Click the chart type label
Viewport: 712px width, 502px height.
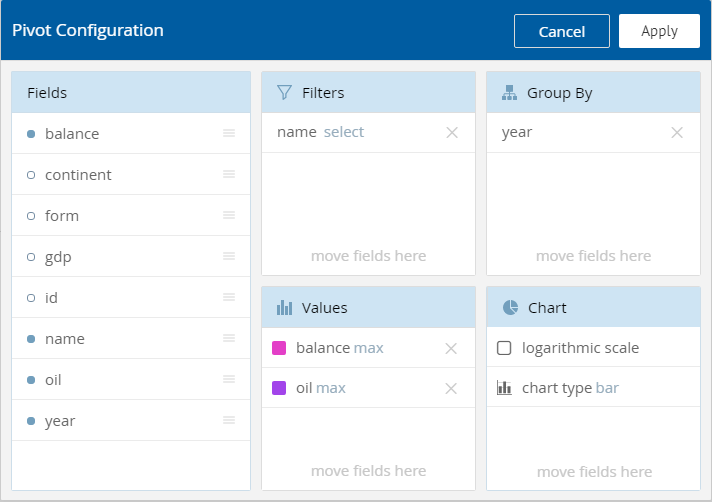[557, 388]
